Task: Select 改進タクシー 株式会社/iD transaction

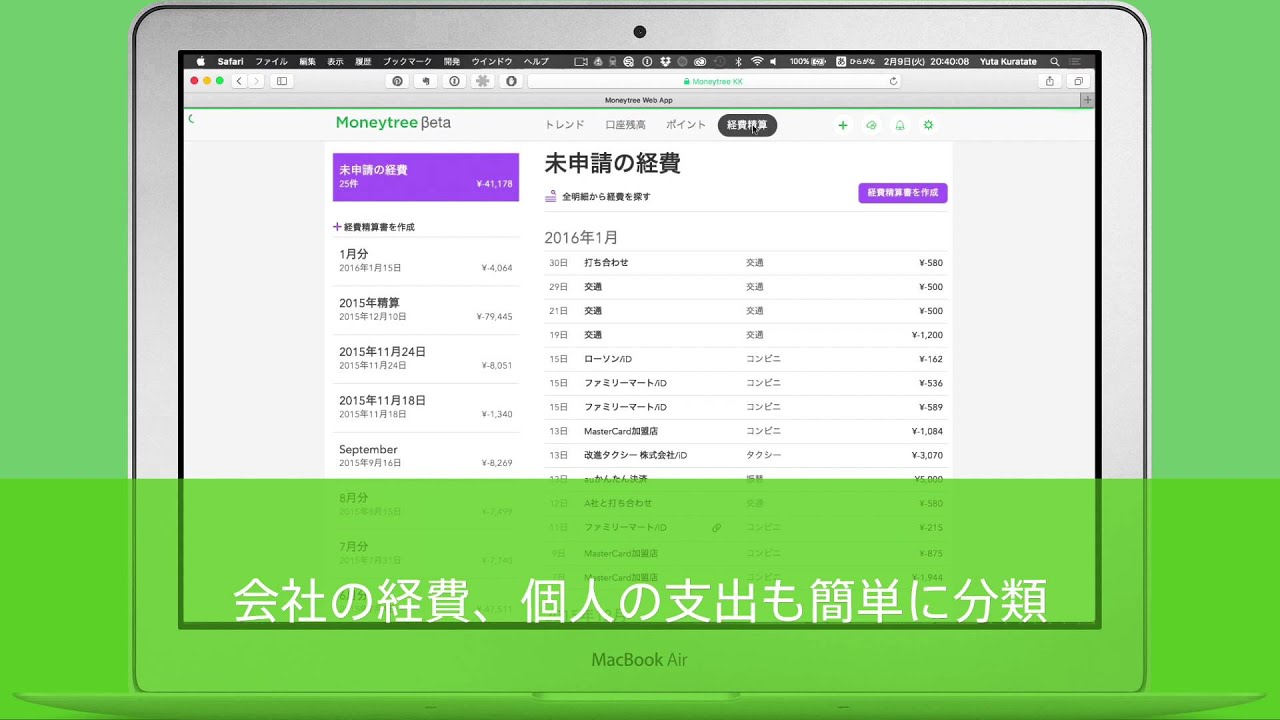Action: 745,455
